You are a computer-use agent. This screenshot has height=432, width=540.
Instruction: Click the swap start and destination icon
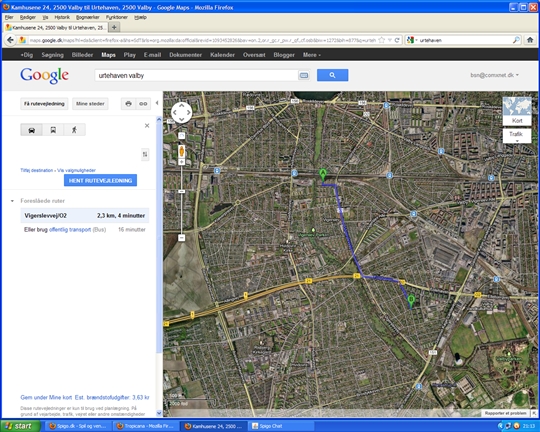(145, 154)
